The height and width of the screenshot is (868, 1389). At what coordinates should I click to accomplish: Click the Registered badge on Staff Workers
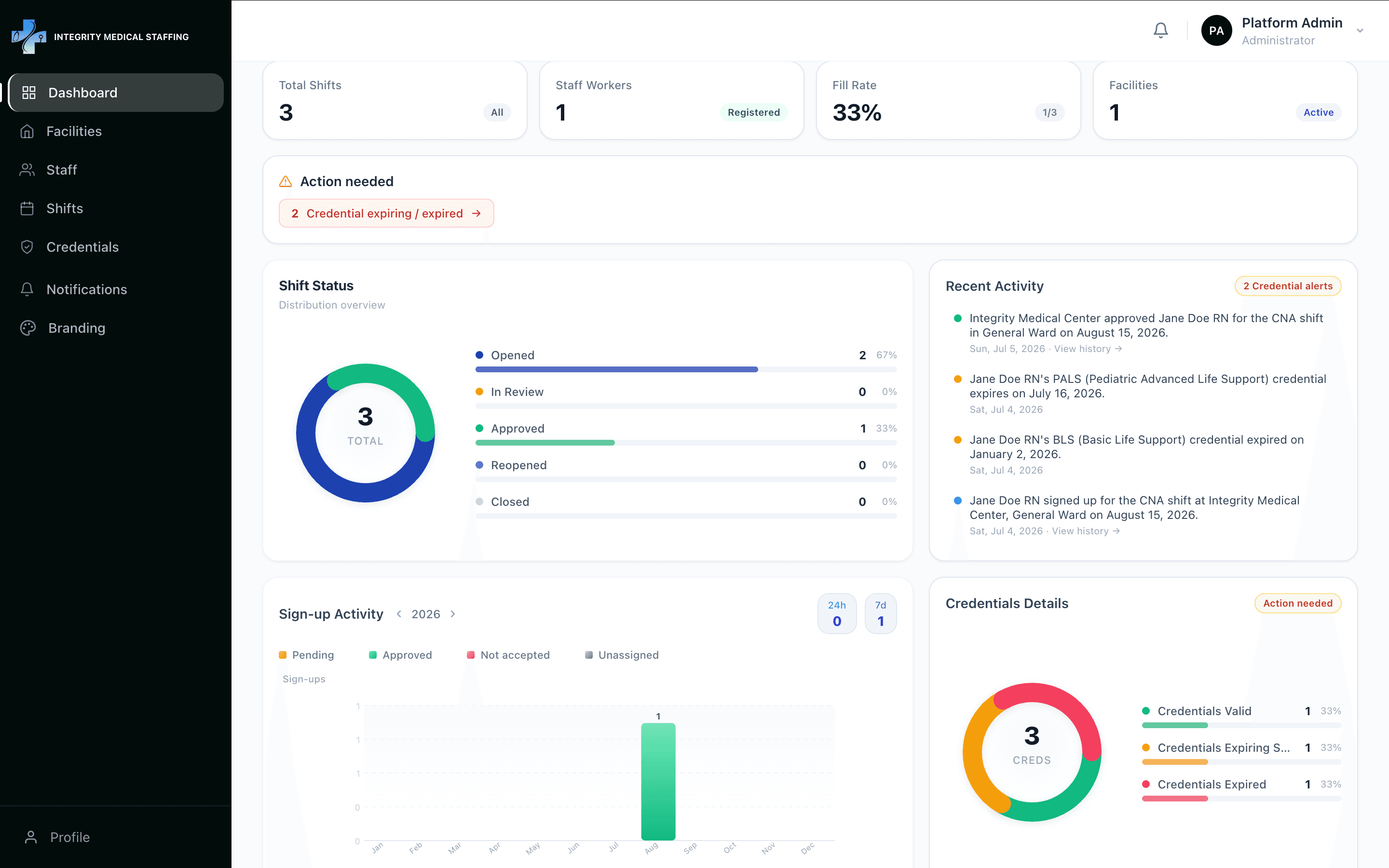point(754,112)
